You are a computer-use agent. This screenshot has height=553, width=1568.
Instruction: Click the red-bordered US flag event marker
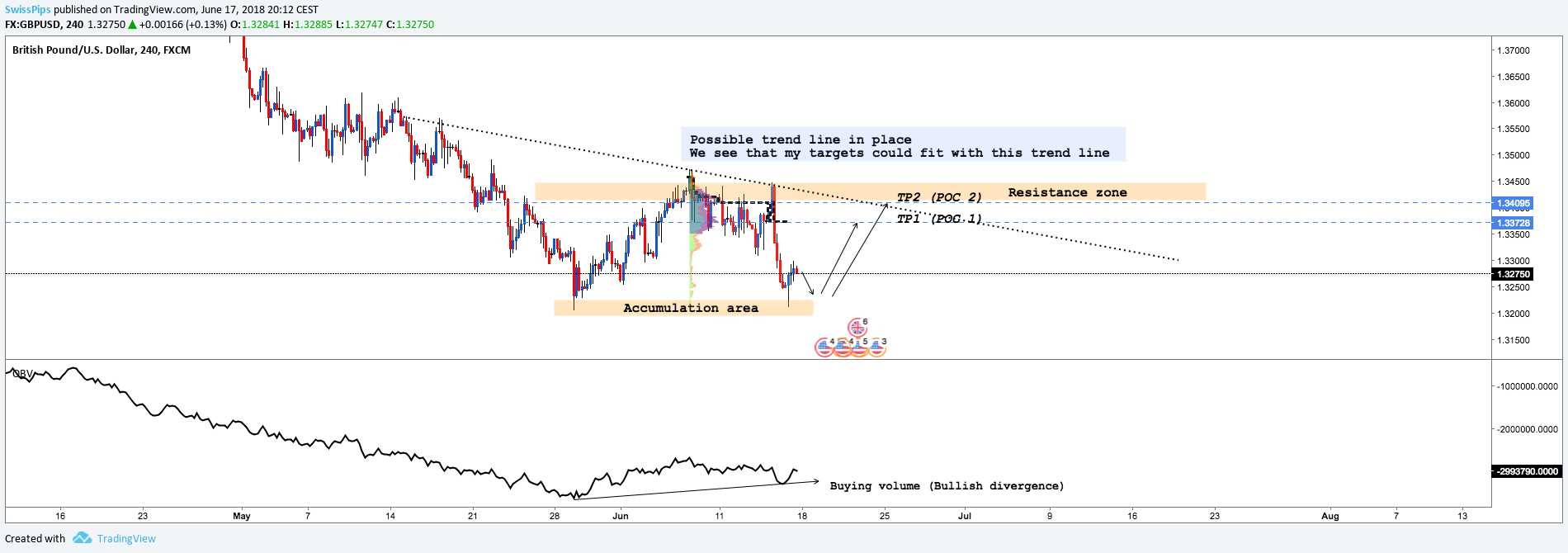click(x=824, y=347)
